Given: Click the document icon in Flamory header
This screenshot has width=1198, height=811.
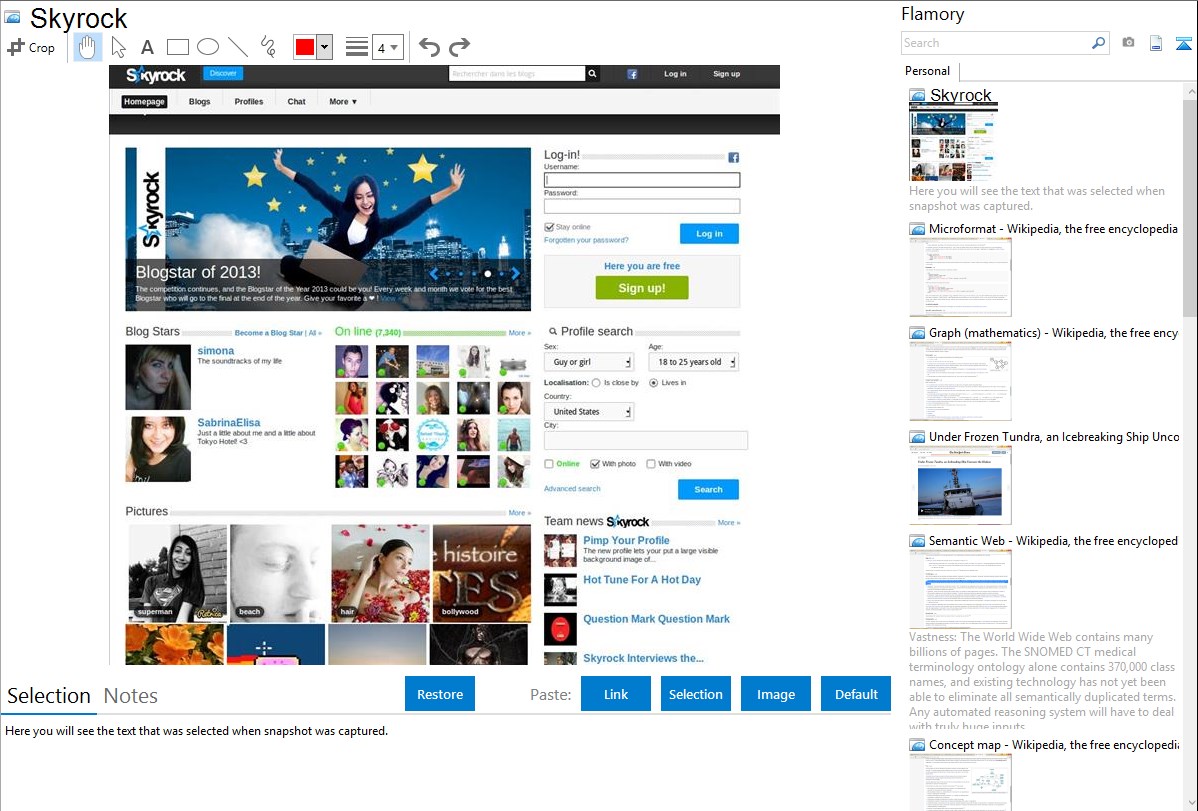Looking at the screenshot, I should 1156,43.
